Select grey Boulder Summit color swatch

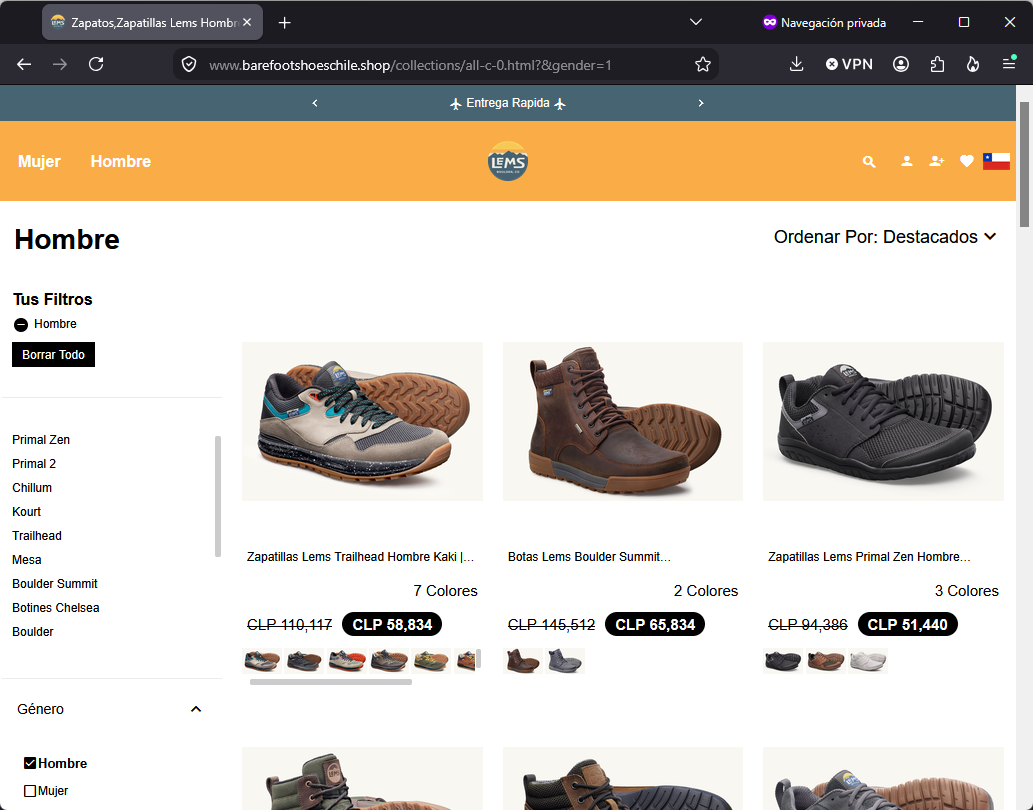point(565,661)
